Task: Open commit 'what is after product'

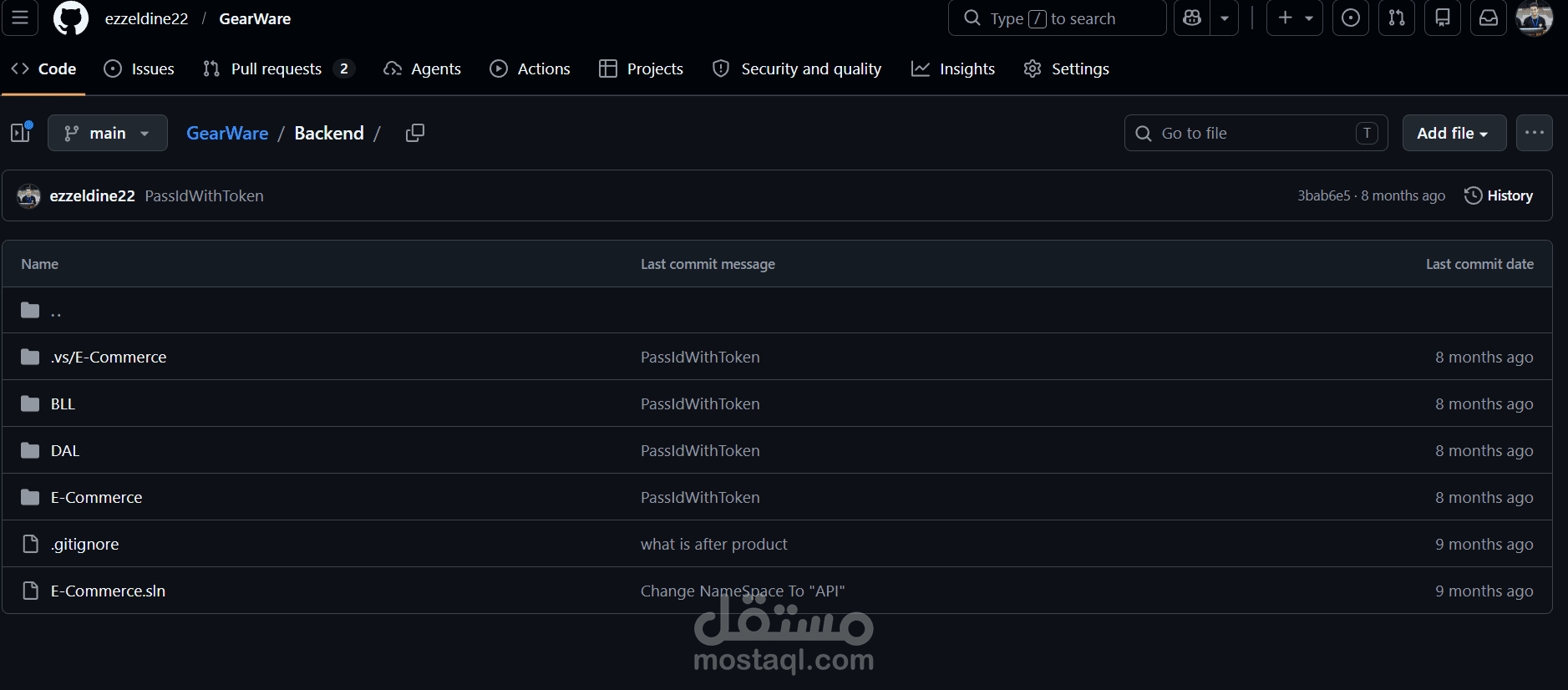Action: (x=713, y=544)
